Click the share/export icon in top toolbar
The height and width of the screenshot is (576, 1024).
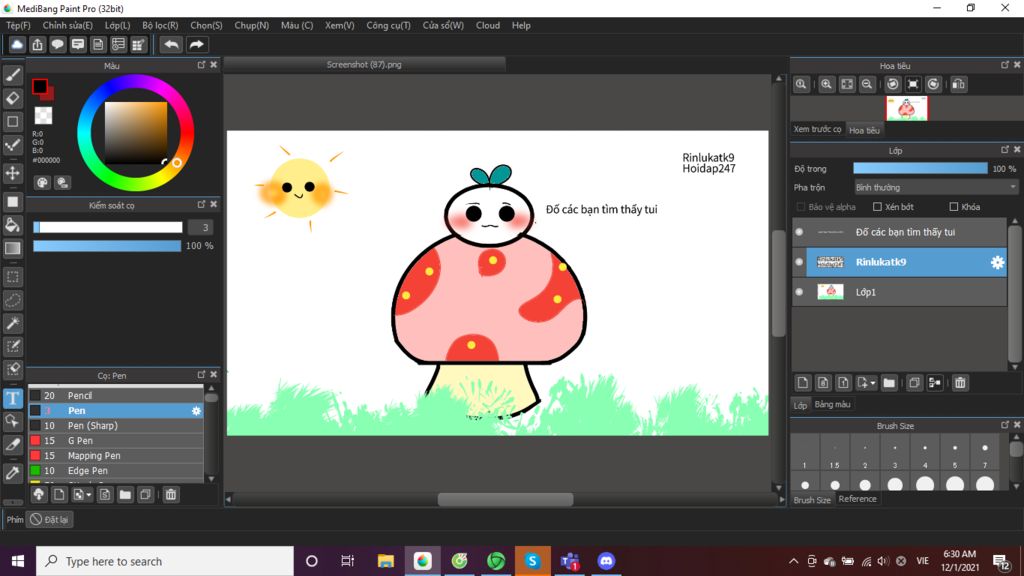37,44
